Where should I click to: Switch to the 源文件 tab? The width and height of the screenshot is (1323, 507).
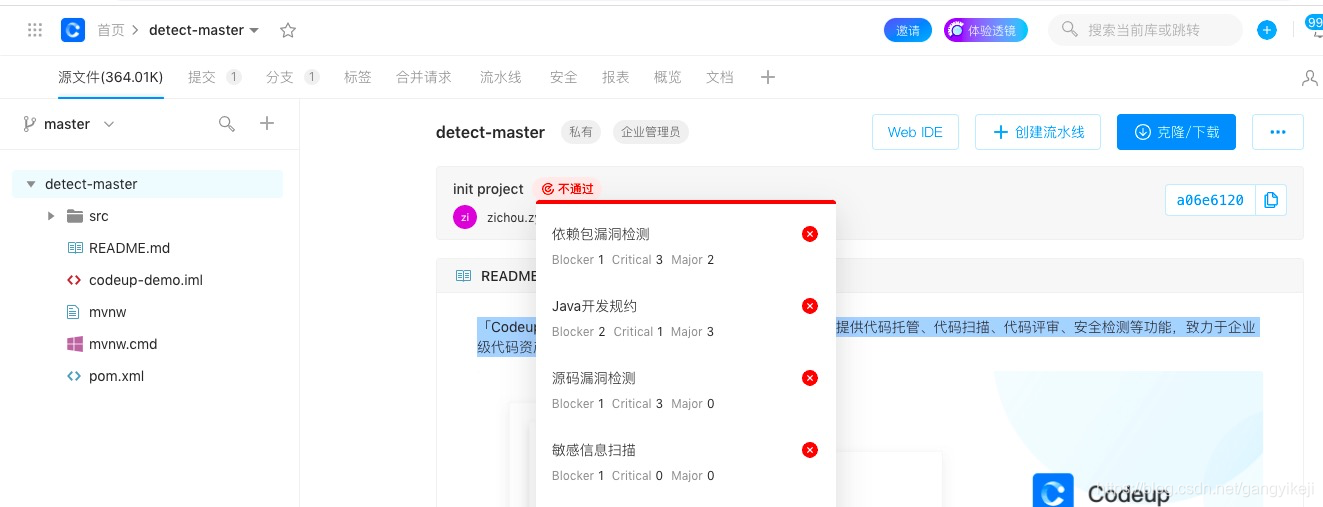(x=110, y=77)
